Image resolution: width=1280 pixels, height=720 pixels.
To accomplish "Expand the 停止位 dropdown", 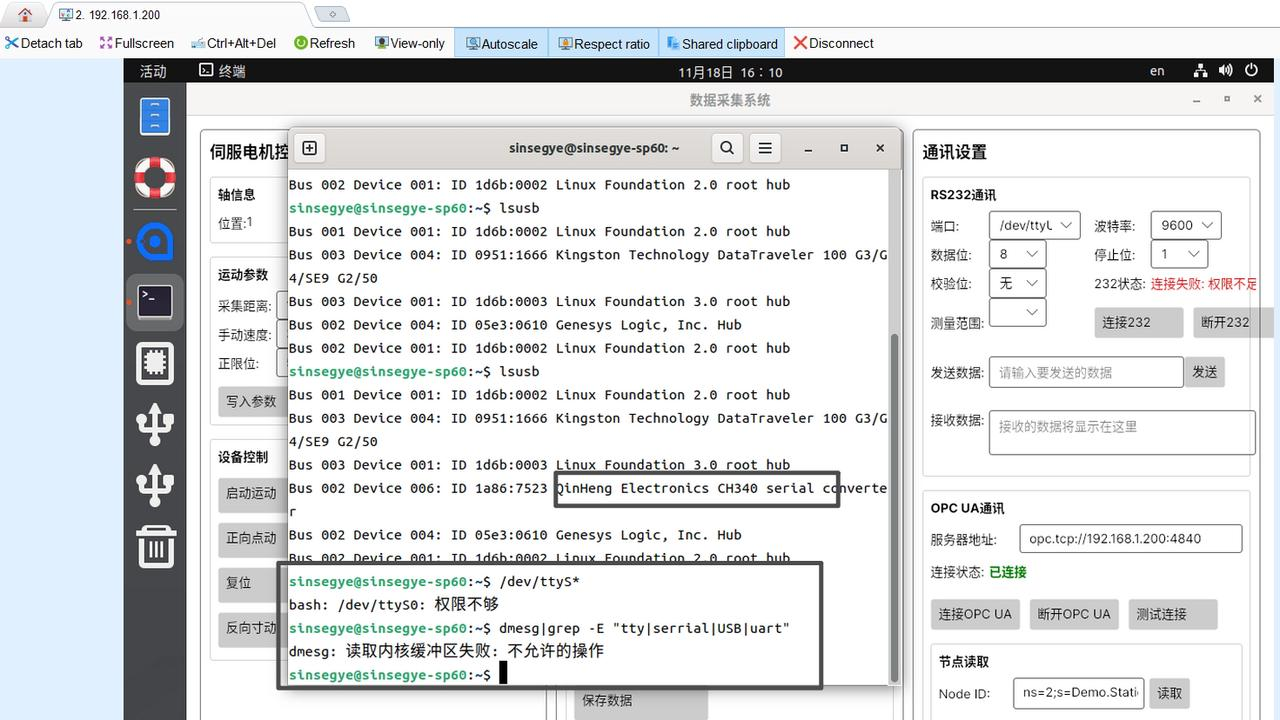I will tap(1179, 254).
